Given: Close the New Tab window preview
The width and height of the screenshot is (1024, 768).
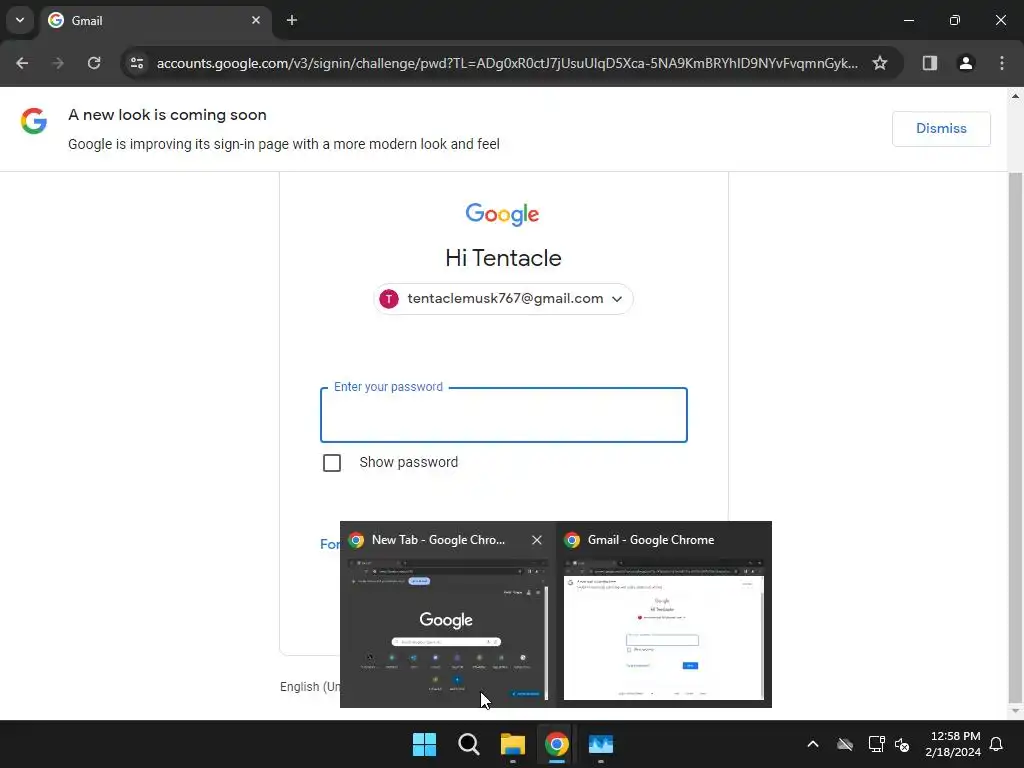Looking at the screenshot, I should (x=537, y=540).
